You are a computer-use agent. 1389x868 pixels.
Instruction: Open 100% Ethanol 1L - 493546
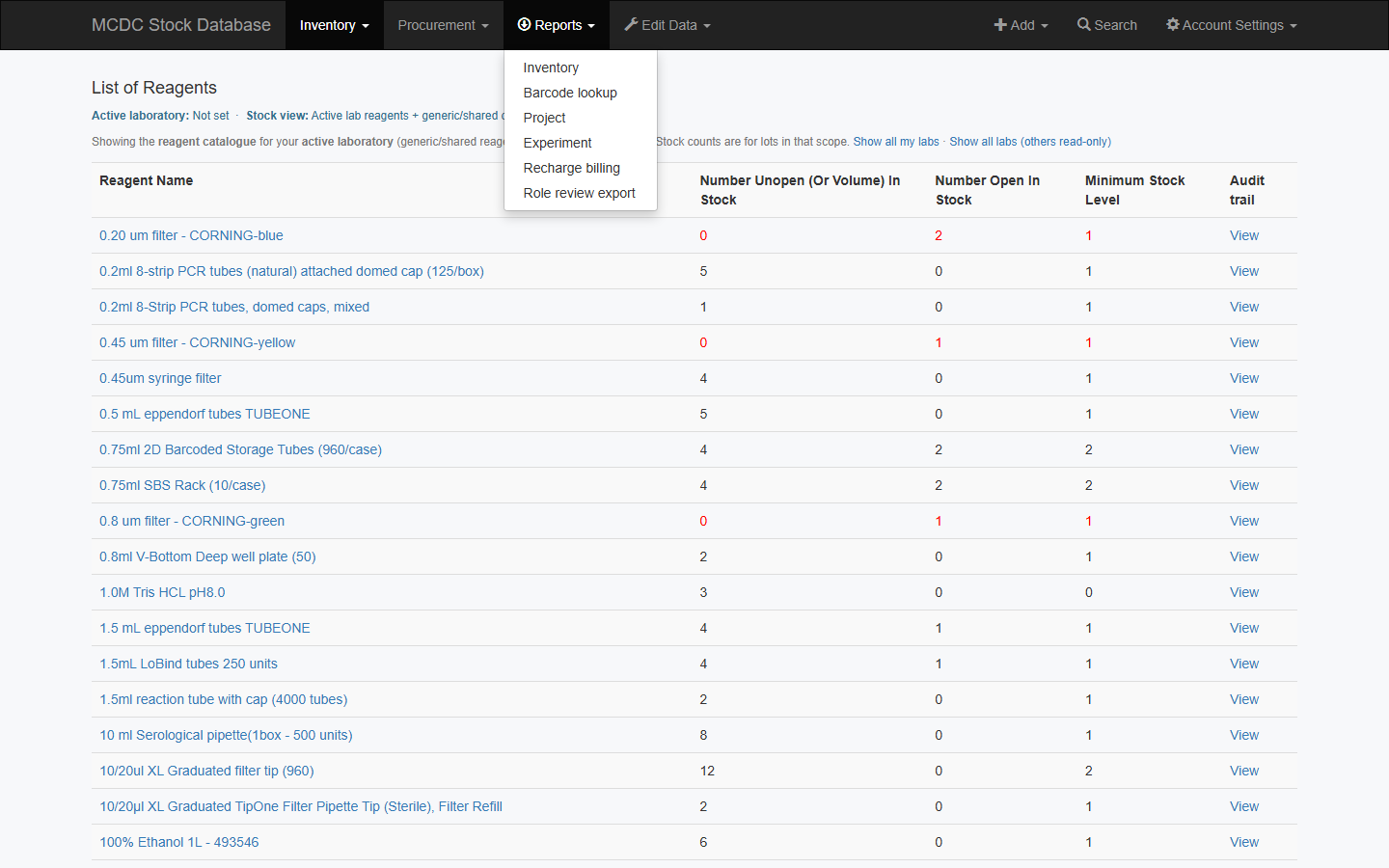[178, 842]
